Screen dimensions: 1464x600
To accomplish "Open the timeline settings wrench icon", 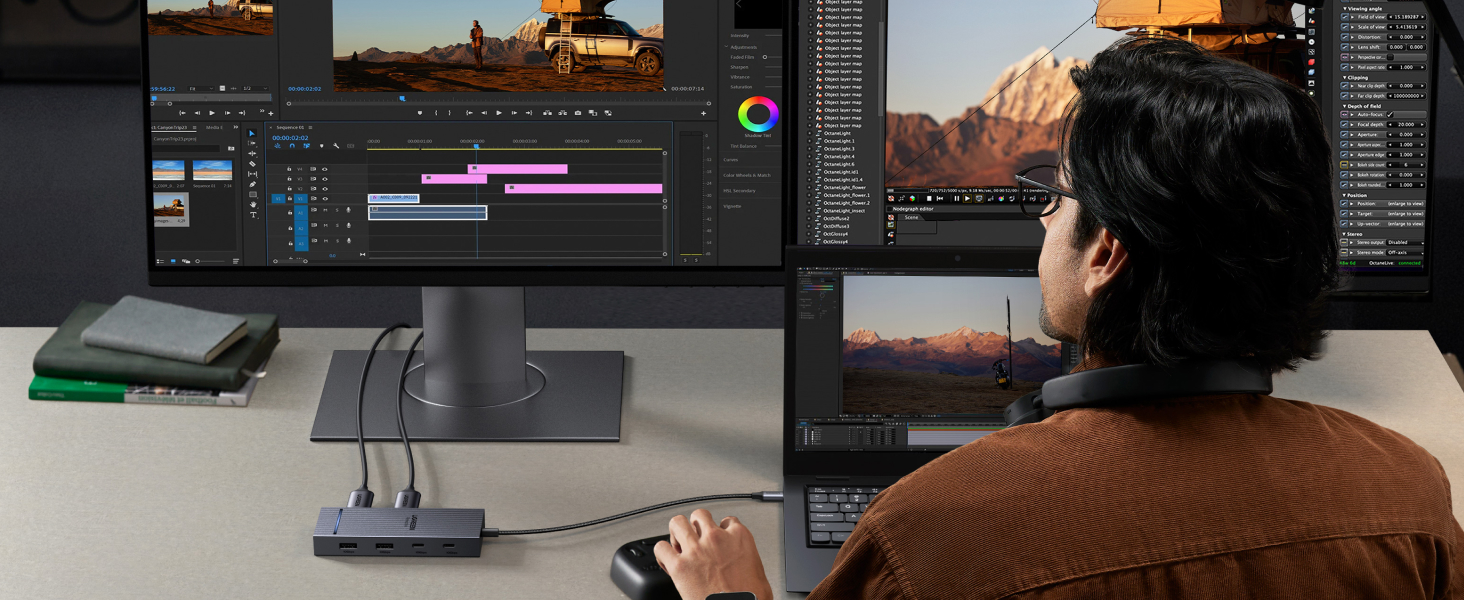I will coord(335,145).
